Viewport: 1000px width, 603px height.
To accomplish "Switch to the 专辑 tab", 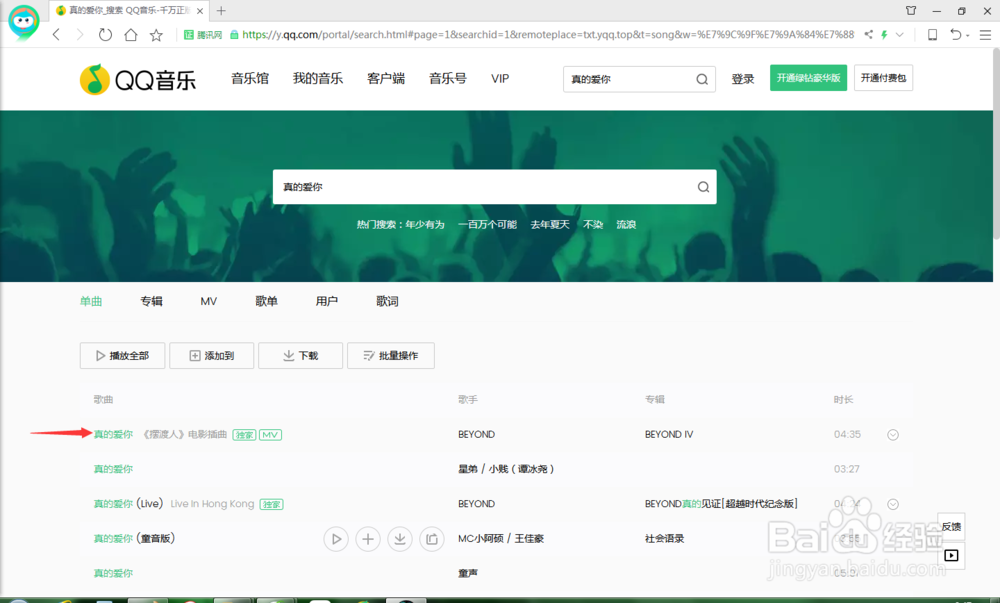I will [x=152, y=301].
